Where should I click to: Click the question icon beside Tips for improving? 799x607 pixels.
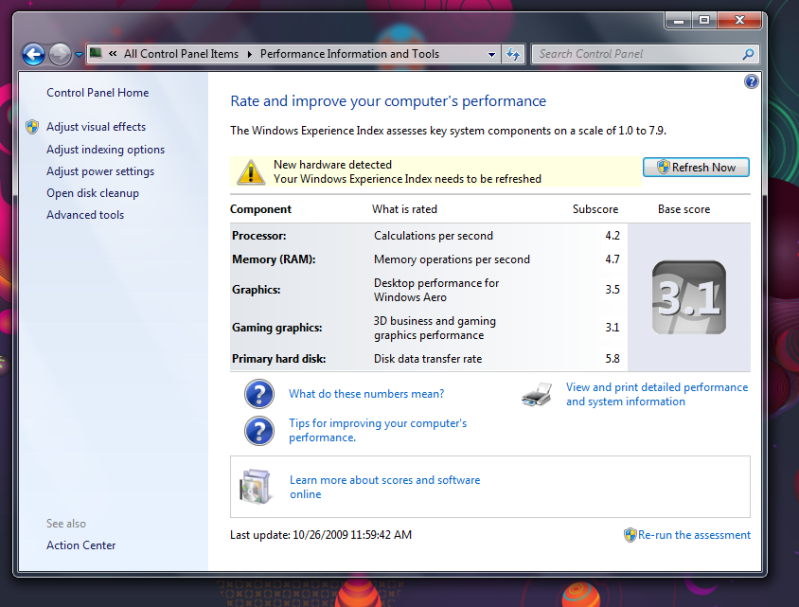coord(259,431)
